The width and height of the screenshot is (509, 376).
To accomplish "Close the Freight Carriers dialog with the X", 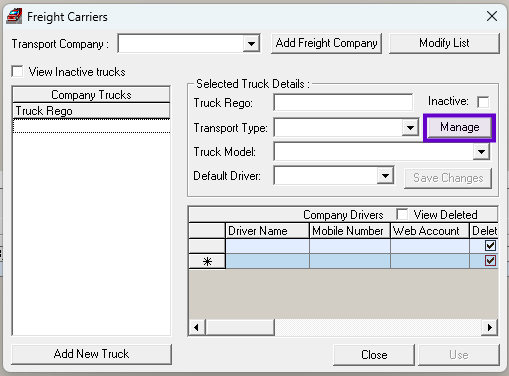I will pyautogui.click(x=492, y=16).
